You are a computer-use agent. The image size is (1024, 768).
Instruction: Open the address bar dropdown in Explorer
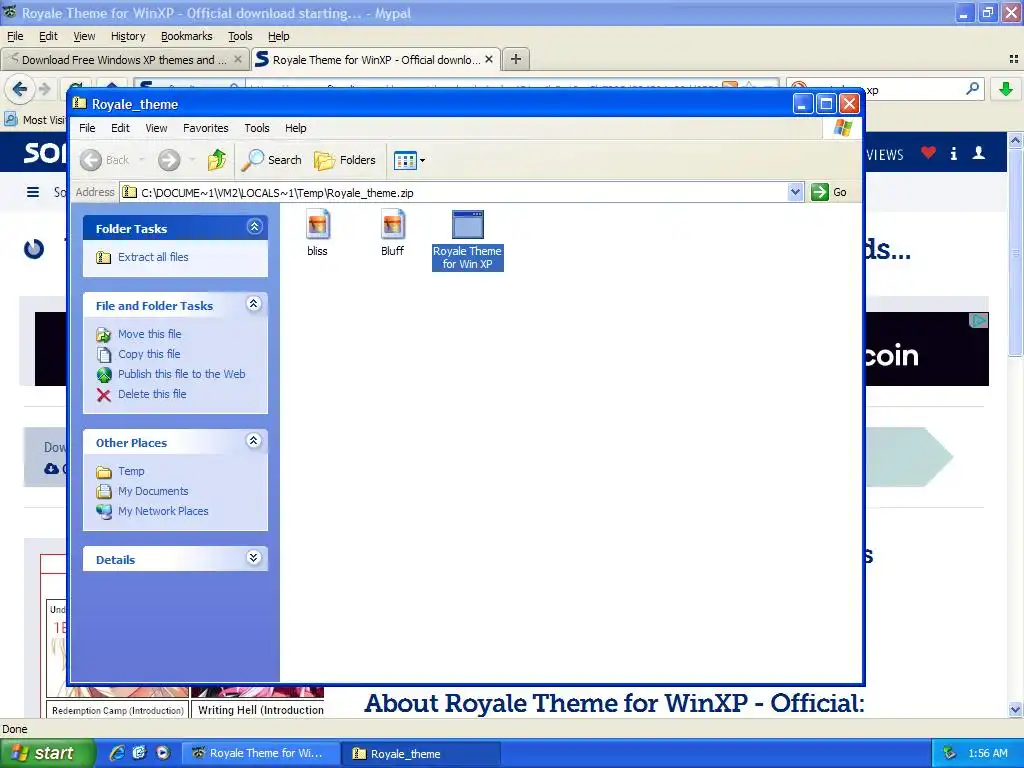(x=795, y=192)
